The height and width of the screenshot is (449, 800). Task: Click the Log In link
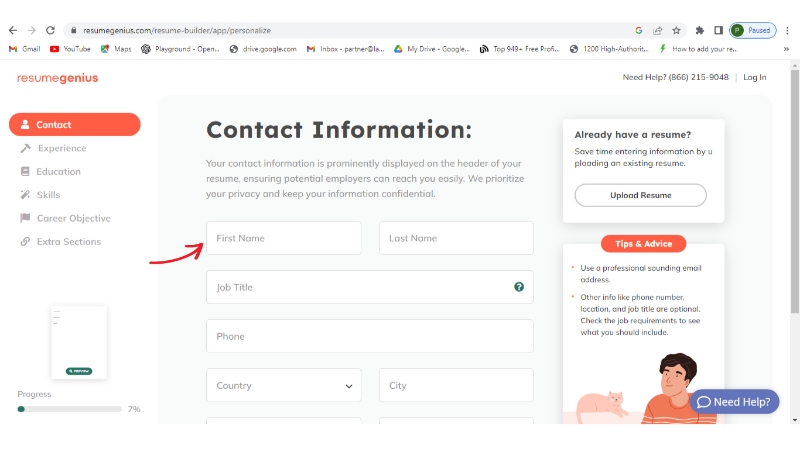(755, 77)
